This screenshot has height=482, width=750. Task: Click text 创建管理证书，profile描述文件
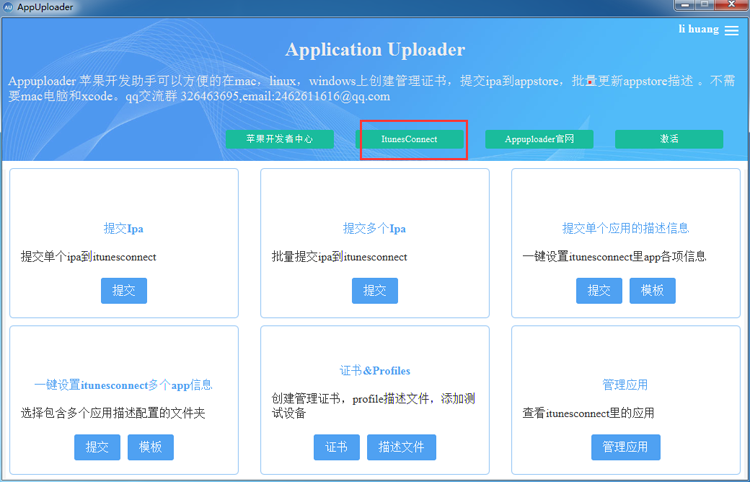pos(374,405)
